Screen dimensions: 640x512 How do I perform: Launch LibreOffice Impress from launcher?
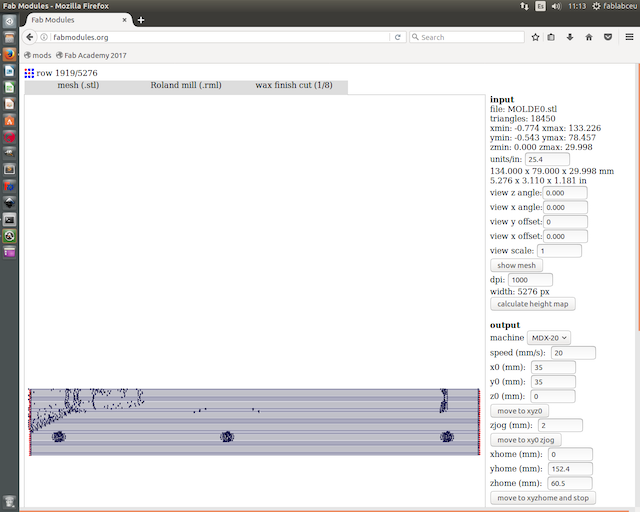click(9, 104)
